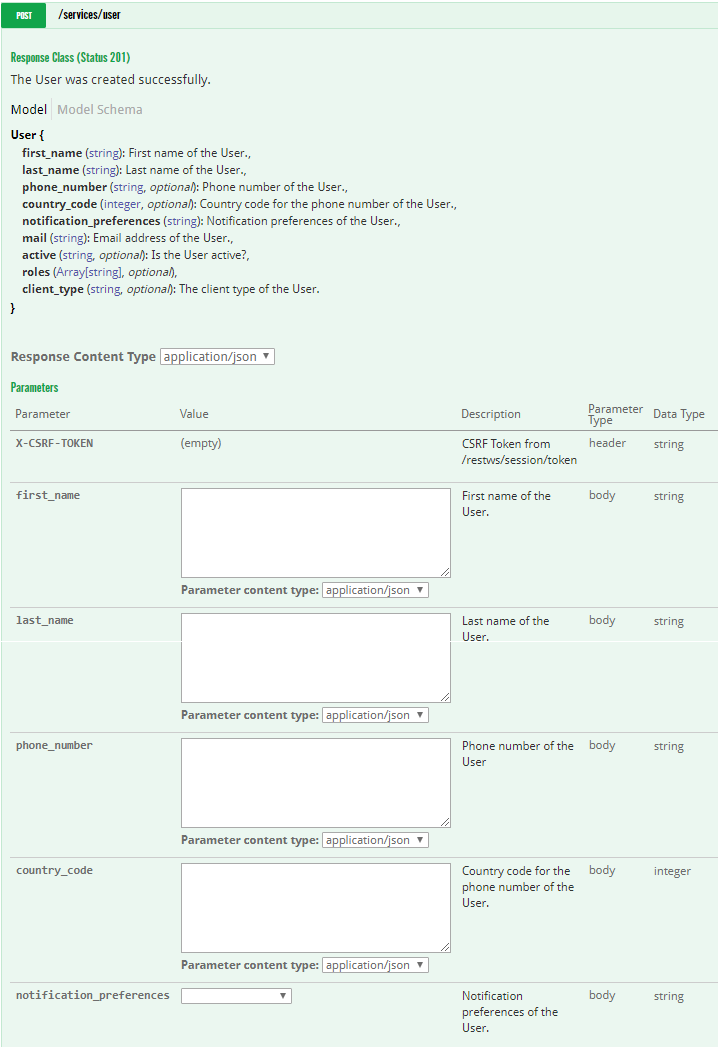The height and width of the screenshot is (1047, 718).
Task: Switch to the Model Schema tab
Action: click(x=99, y=109)
